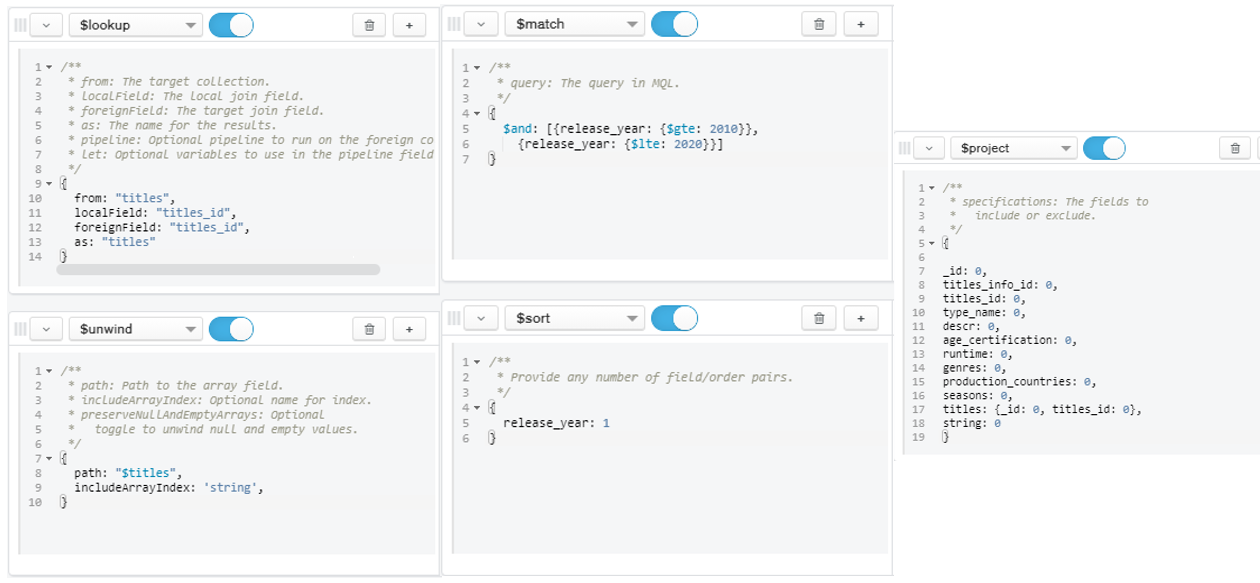Turn off the $project stage toggle

(x=1104, y=148)
